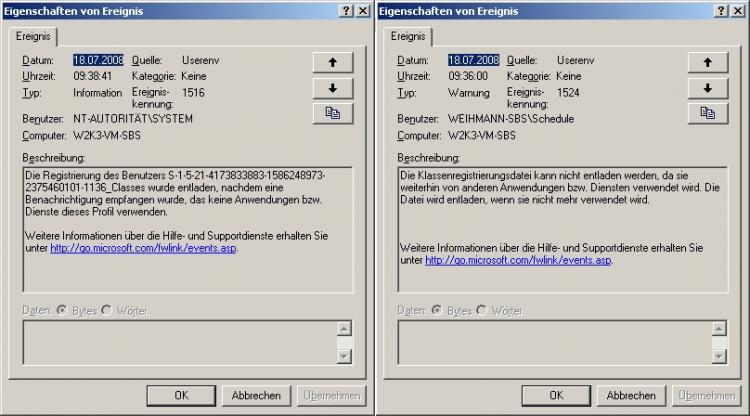750x416 pixels.
Task: Click source Userenv in right dialog
Action: [575, 60]
